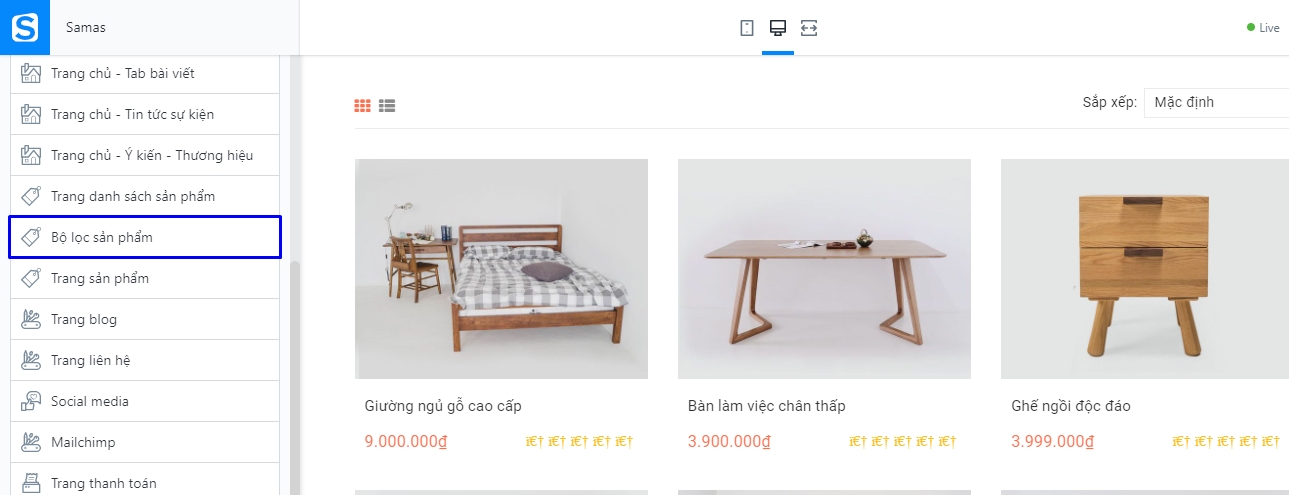Open the Sắp xếp Mặc định dropdown
This screenshot has width=1289, height=495.
[1216, 102]
